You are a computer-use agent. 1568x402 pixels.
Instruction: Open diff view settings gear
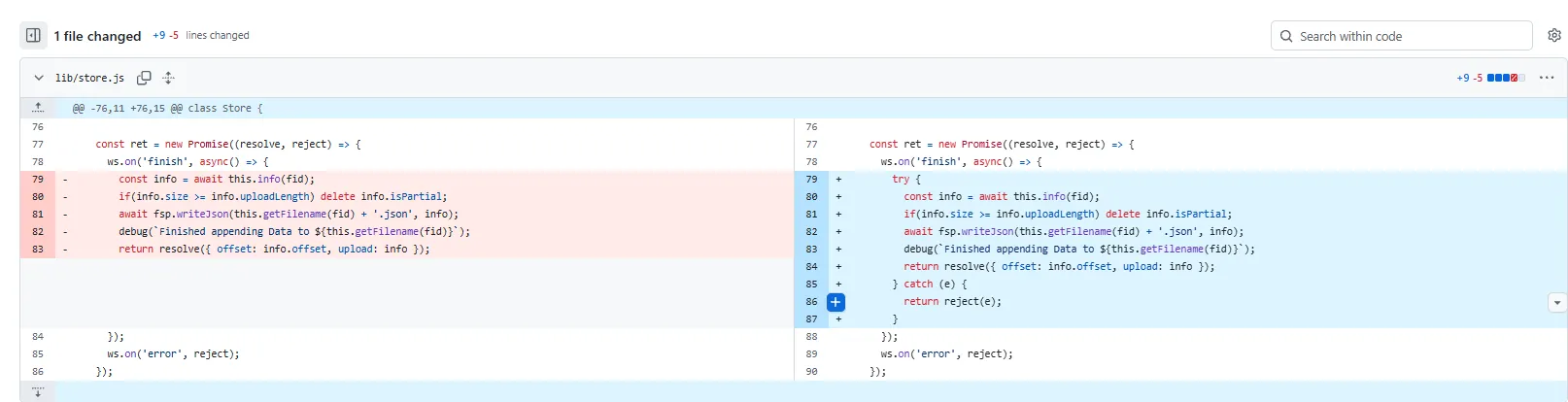1554,36
